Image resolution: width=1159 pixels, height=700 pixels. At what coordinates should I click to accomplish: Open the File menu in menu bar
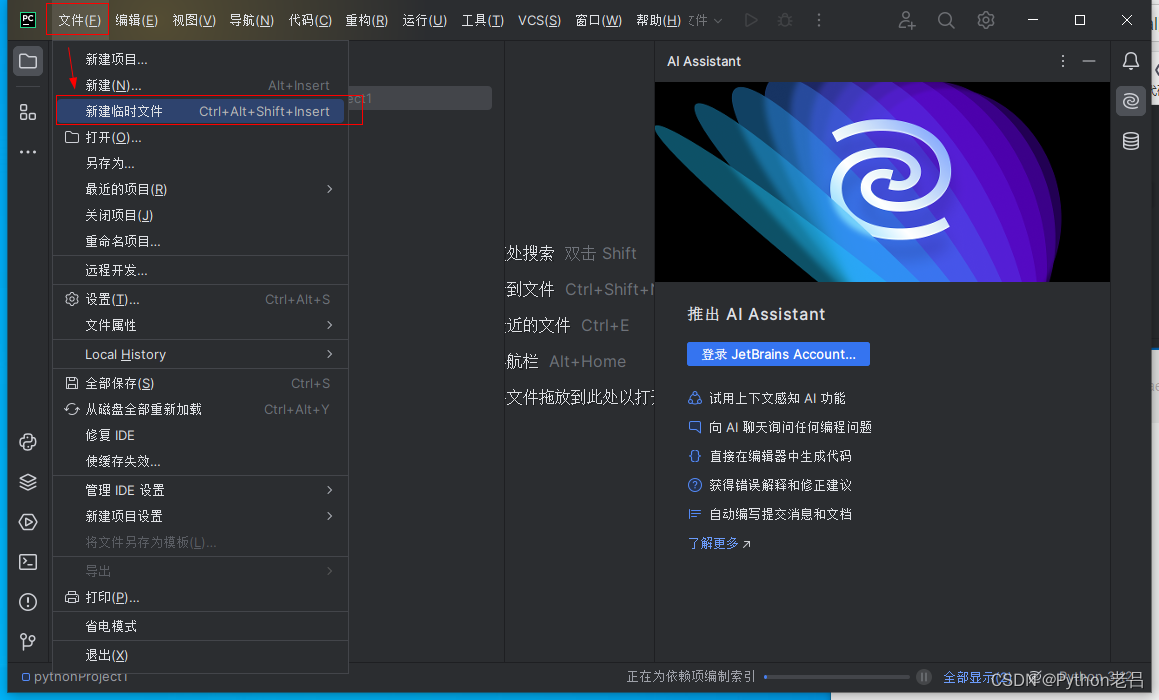coord(78,20)
